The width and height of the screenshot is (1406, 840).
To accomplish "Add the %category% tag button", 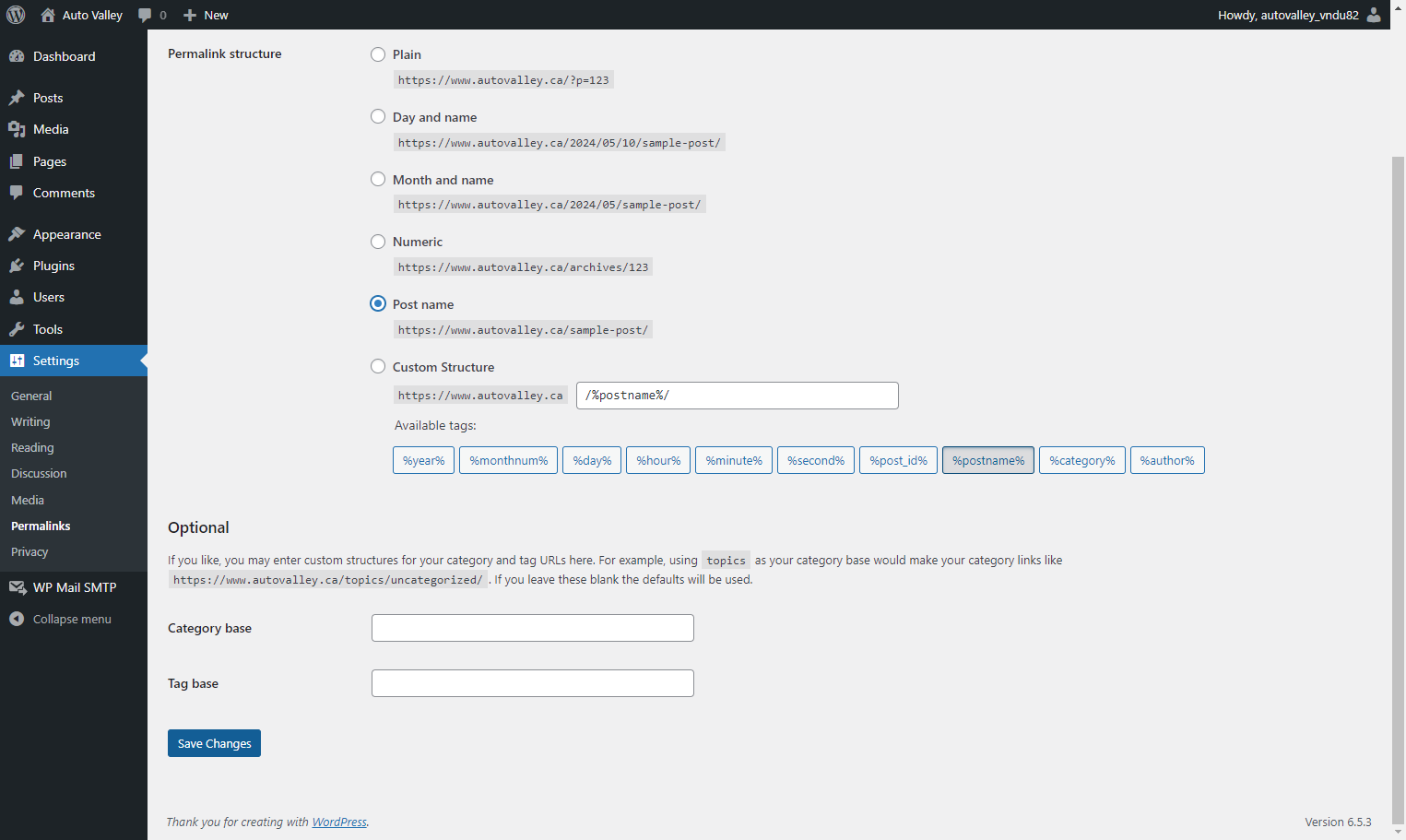I will pyautogui.click(x=1082, y=460).
